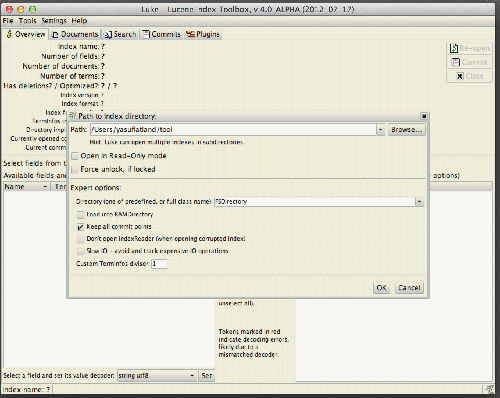Open the Documents tab
The height and width of the screenshot is (398, 500).
click(75, 34)
